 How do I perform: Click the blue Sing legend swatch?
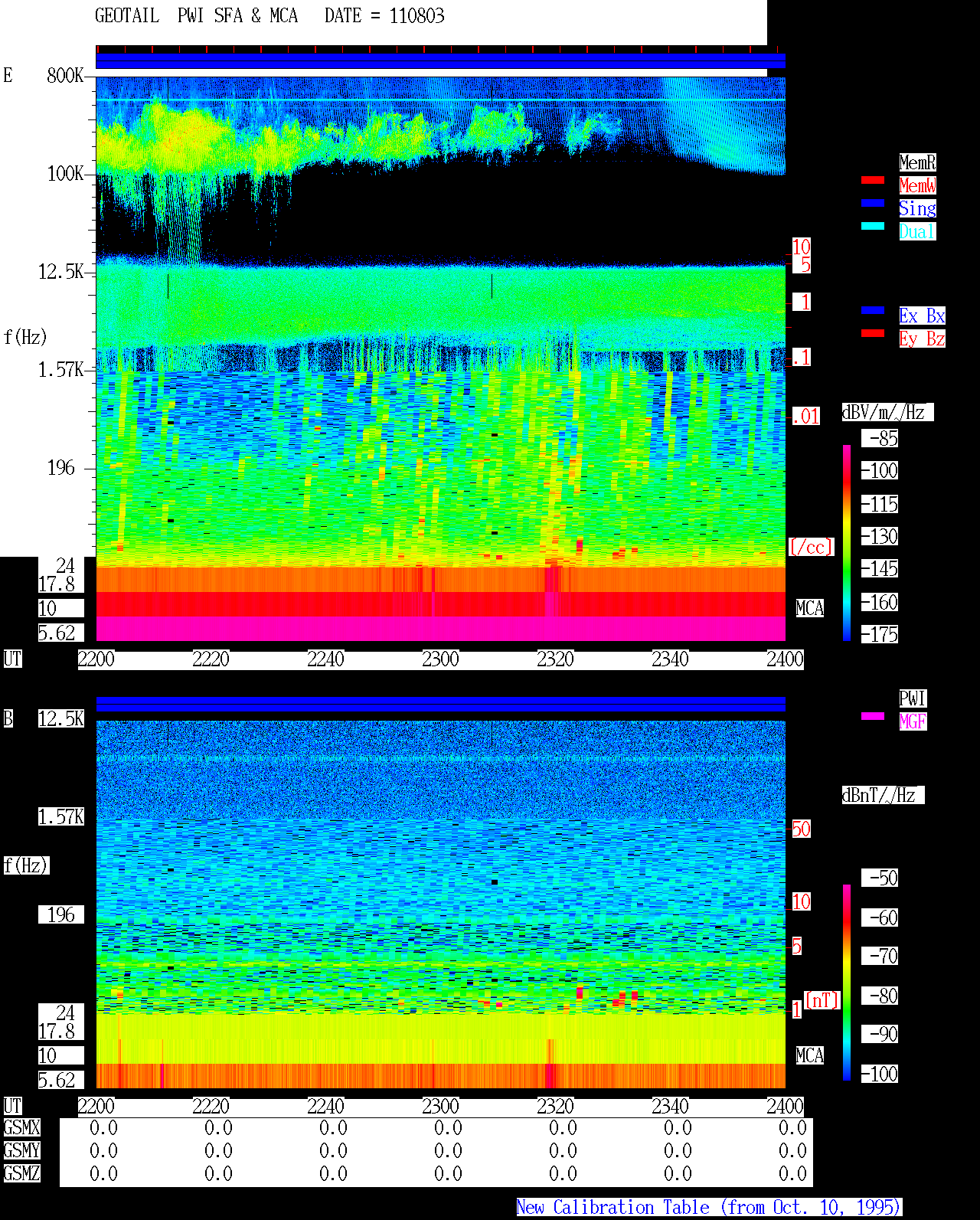[873, 203]
